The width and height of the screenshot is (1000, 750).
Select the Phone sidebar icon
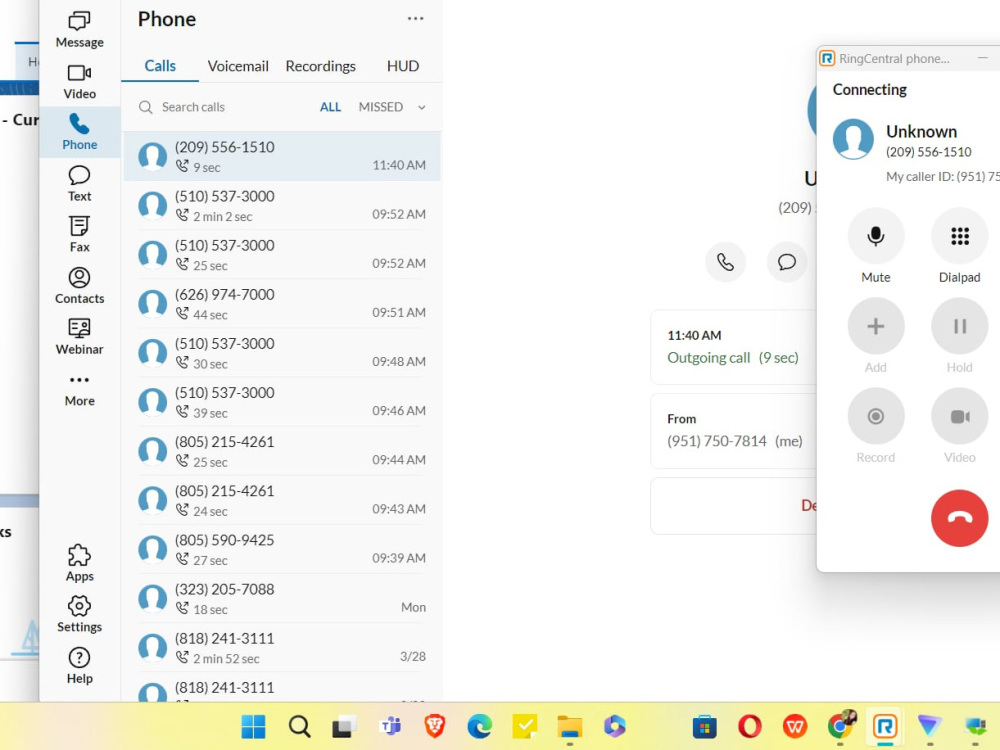tap(79, 132)
